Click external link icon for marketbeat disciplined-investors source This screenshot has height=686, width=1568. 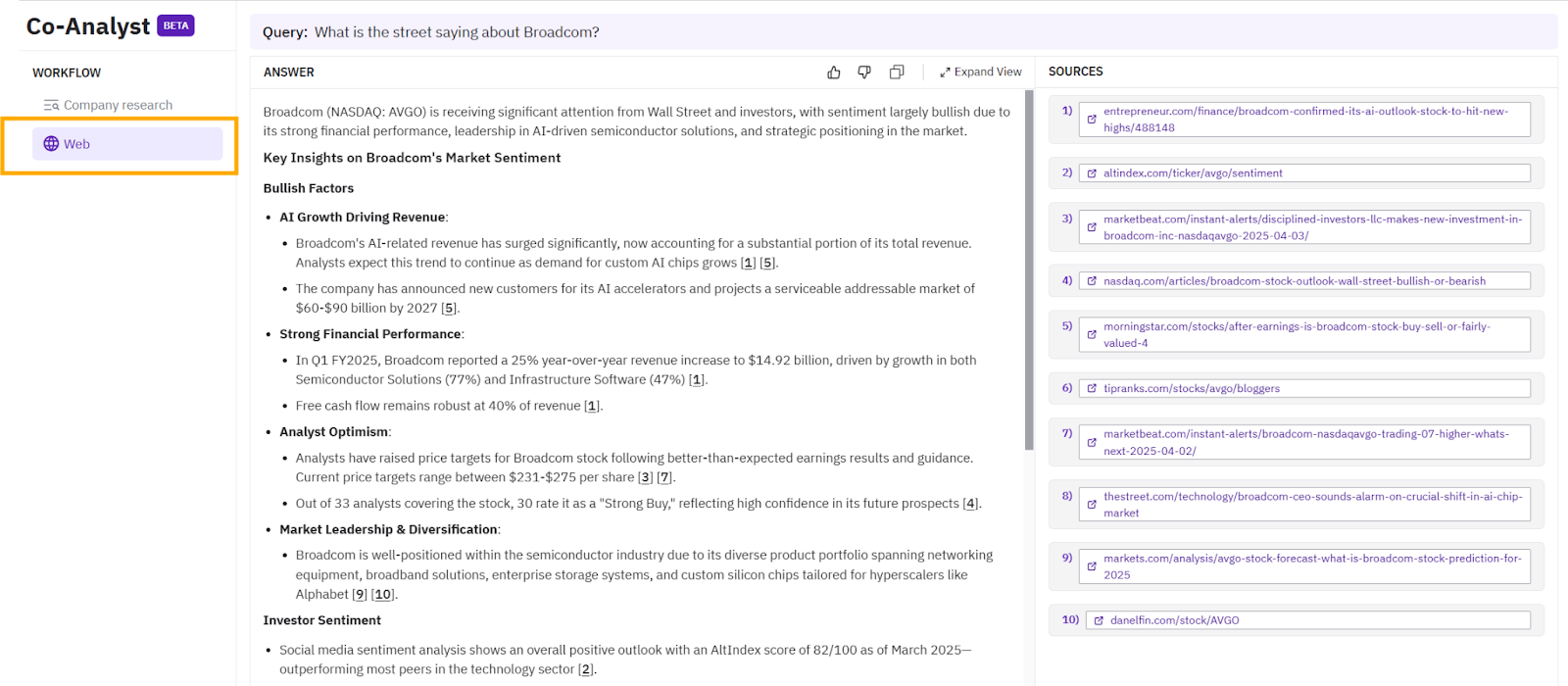click(1092, 227)
